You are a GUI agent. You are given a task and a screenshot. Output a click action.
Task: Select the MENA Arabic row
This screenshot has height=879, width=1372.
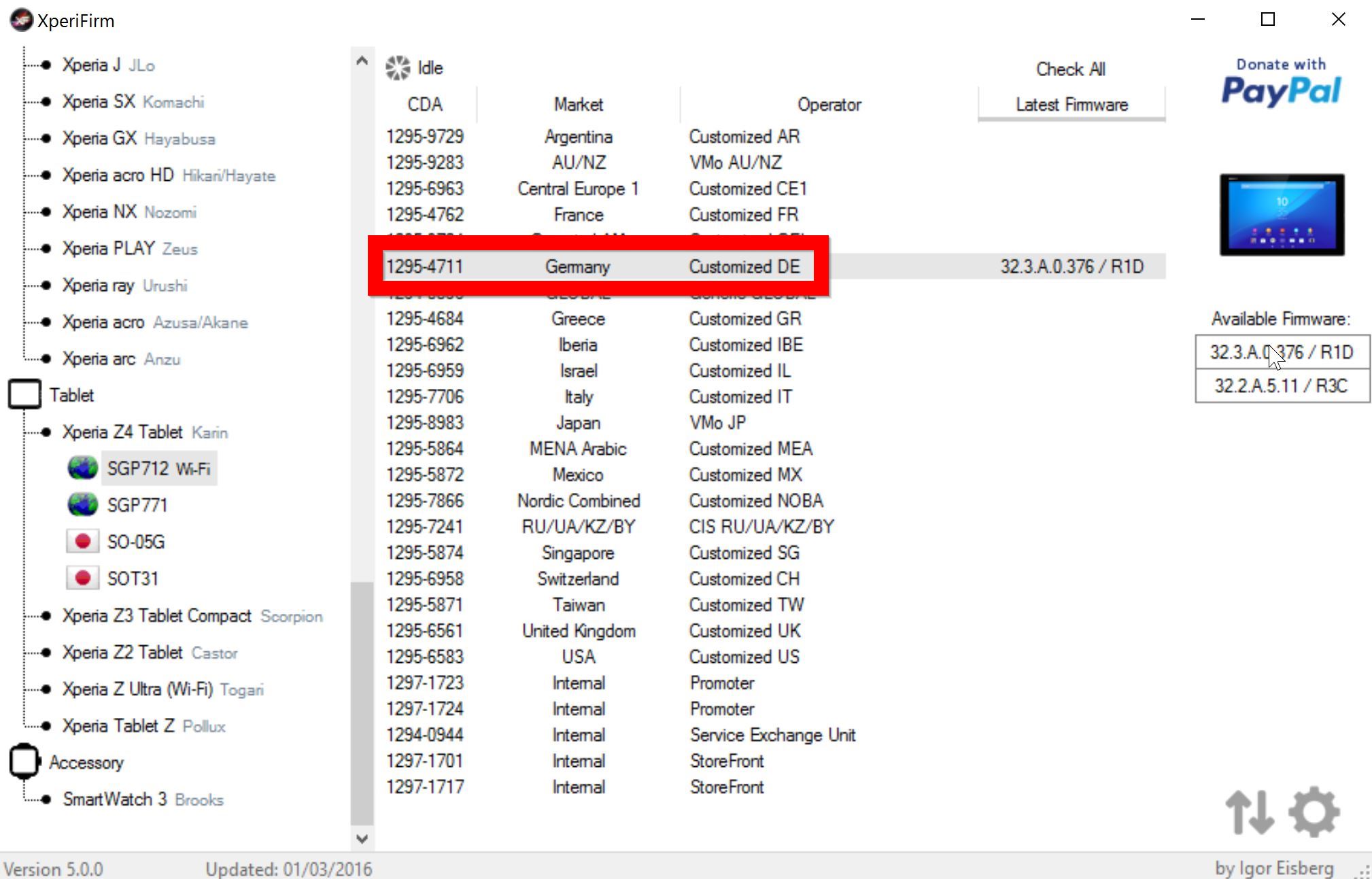[x=773, y=449]
